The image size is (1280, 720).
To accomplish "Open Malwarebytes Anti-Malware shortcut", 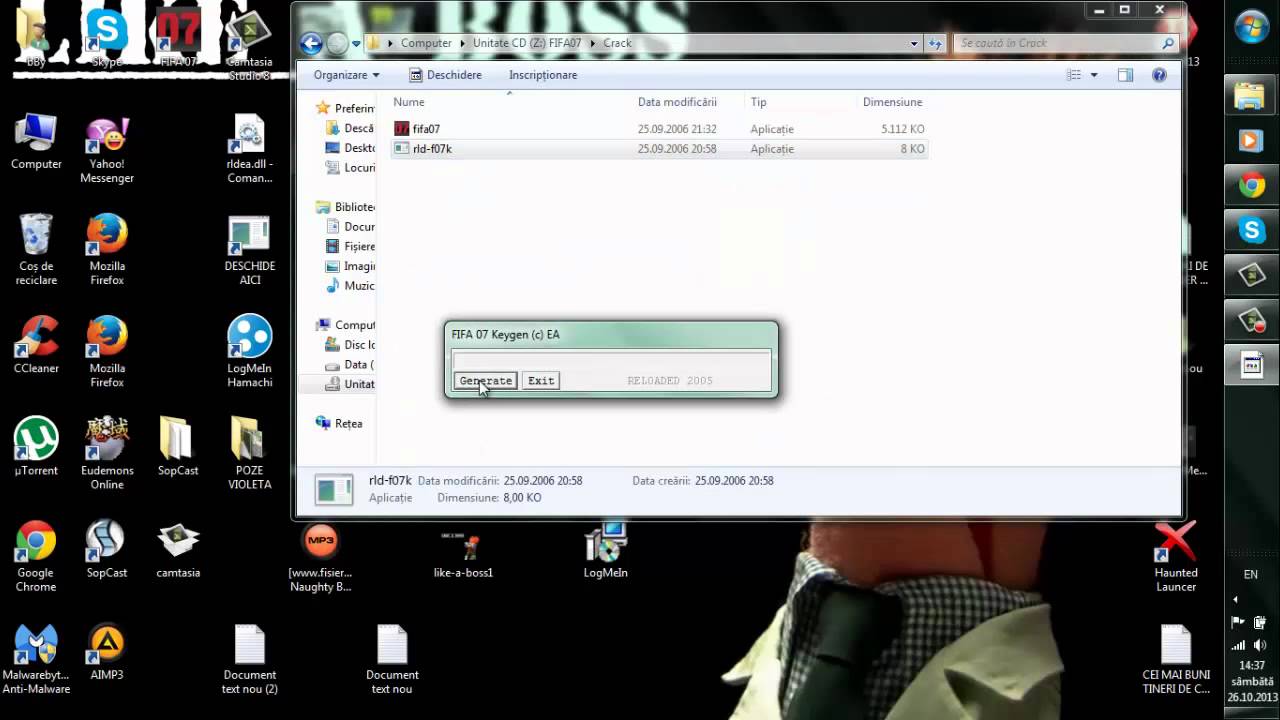I will 36,659.
